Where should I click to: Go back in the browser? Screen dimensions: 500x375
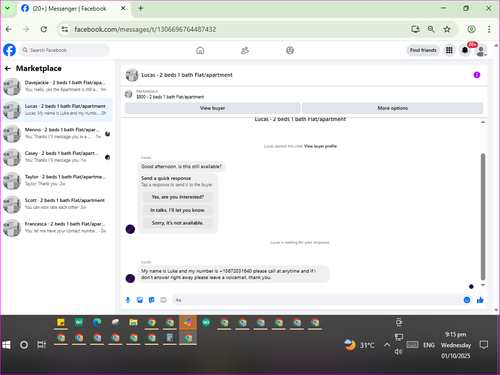point(9,29)
